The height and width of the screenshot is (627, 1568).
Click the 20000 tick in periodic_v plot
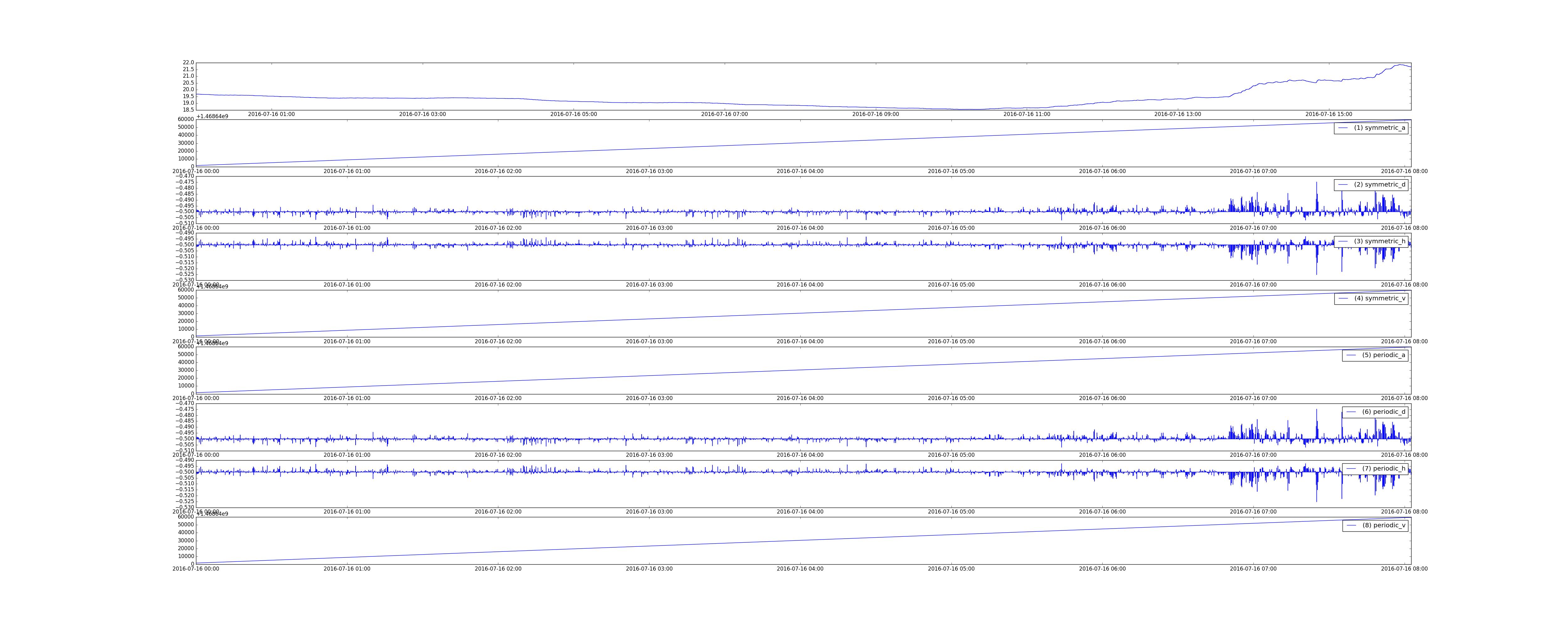(186, 549)
